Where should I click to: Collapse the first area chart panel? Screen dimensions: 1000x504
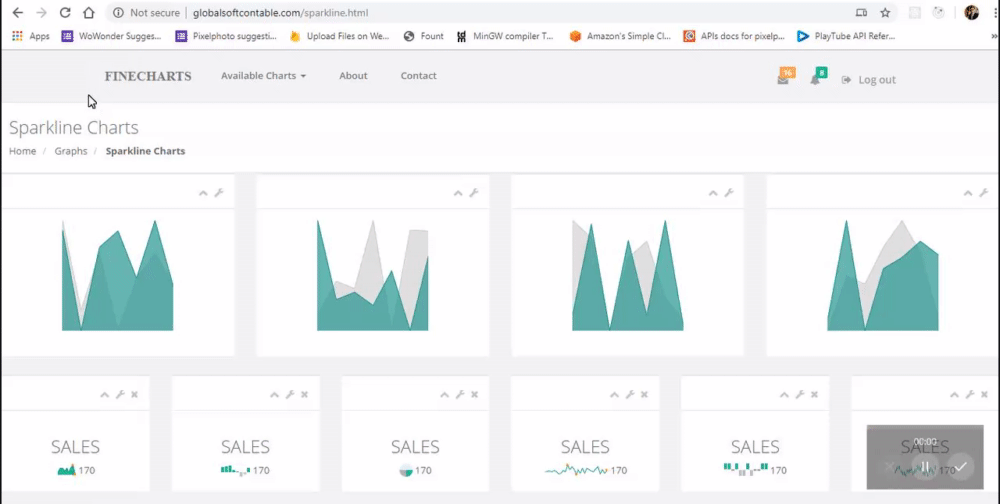pos(203,193)
